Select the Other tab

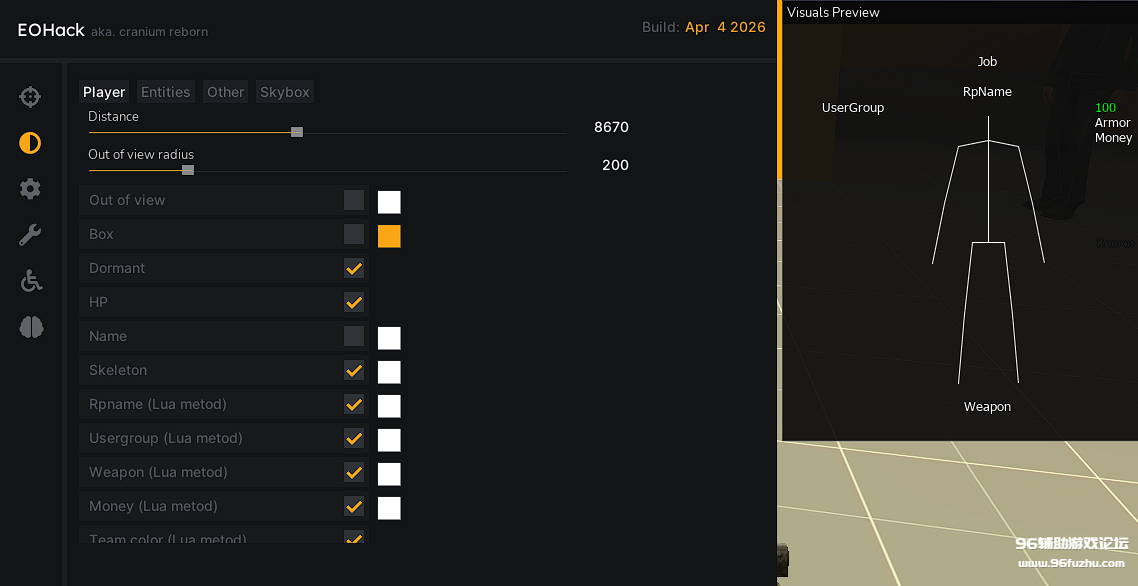[x=225, y=92]
